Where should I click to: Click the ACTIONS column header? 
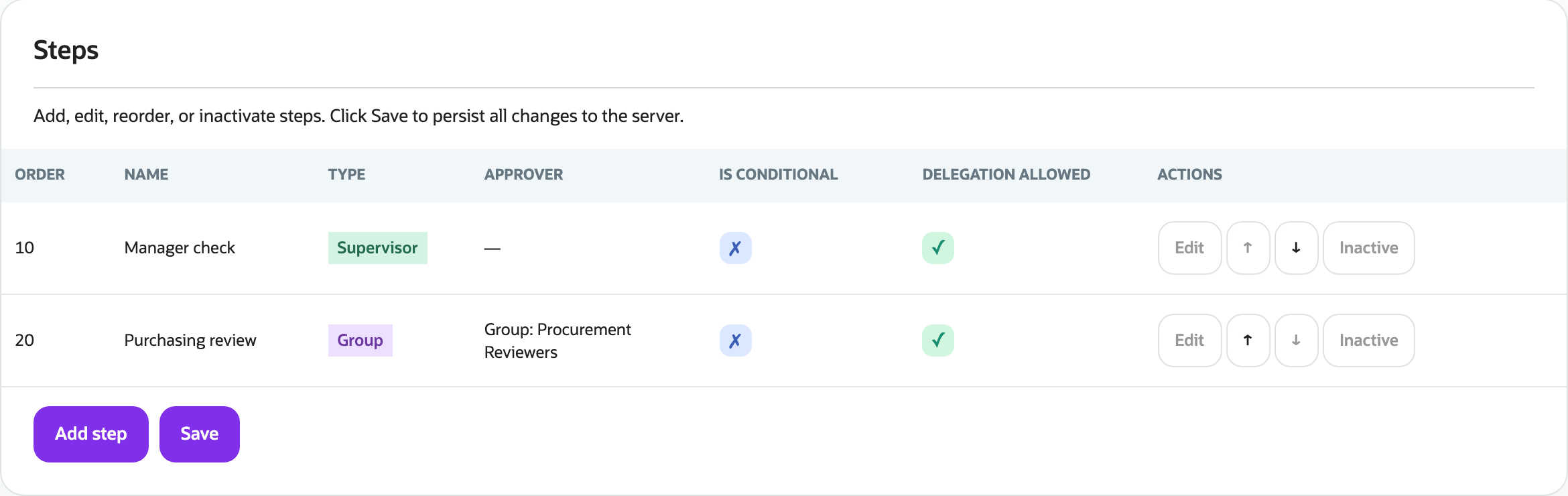click(1189, 174)
